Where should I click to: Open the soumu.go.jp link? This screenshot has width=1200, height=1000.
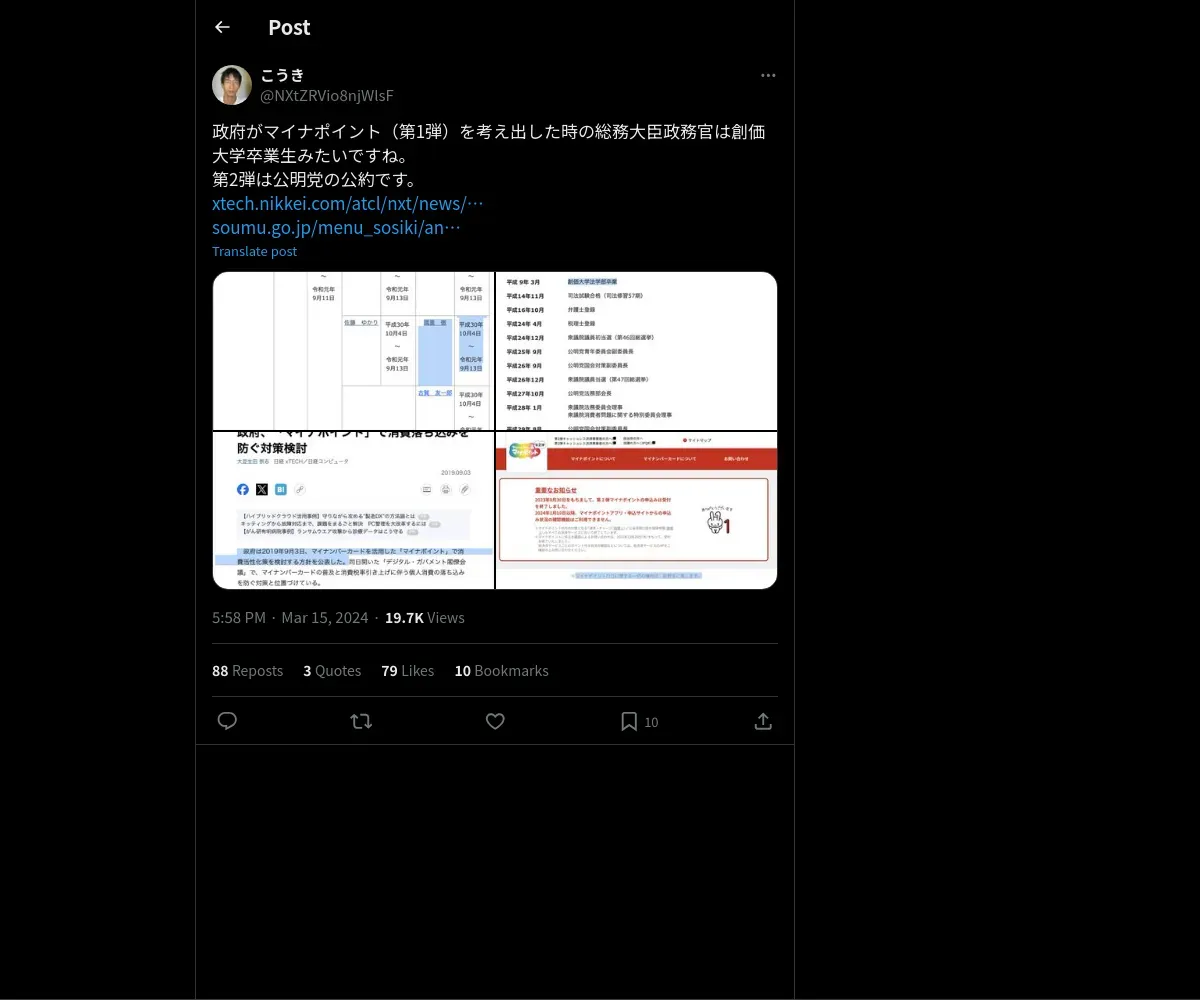click(337, 227)
